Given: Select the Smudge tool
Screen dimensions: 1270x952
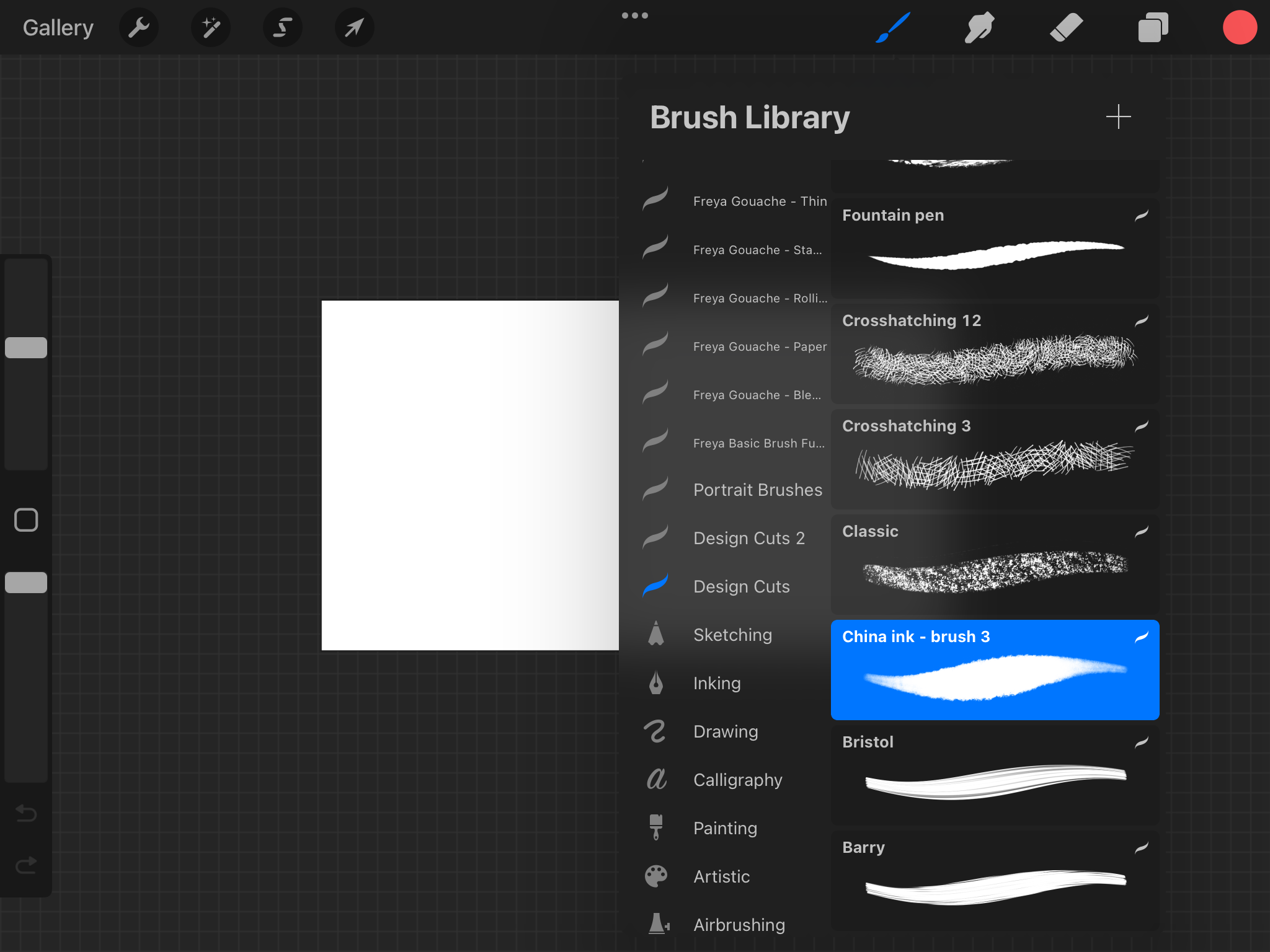Looking at the screenshot, I should [x=979, y=27].
